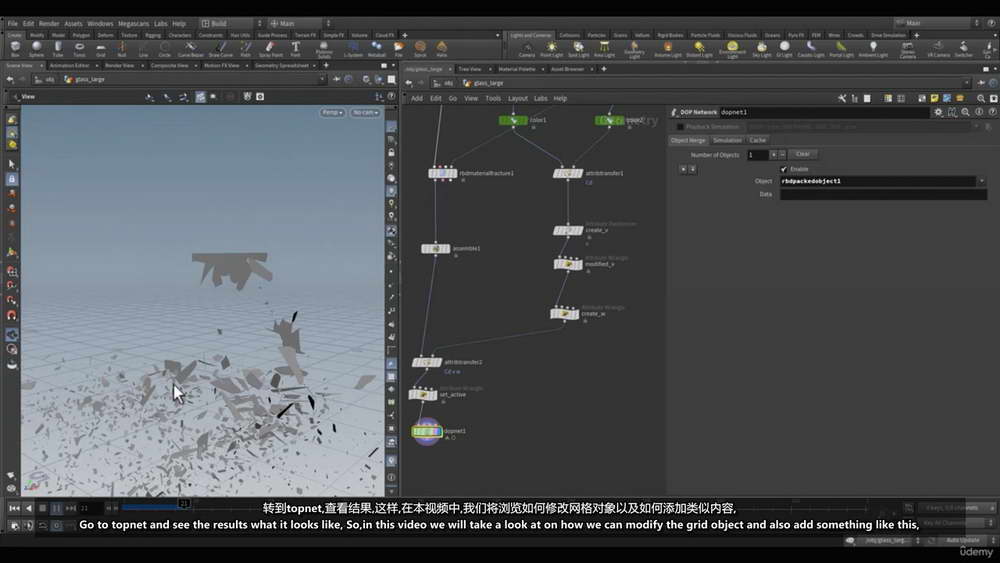Jump to first frame in playbar
Screen dimensions: 1000x563
click(x=14, y=508)
